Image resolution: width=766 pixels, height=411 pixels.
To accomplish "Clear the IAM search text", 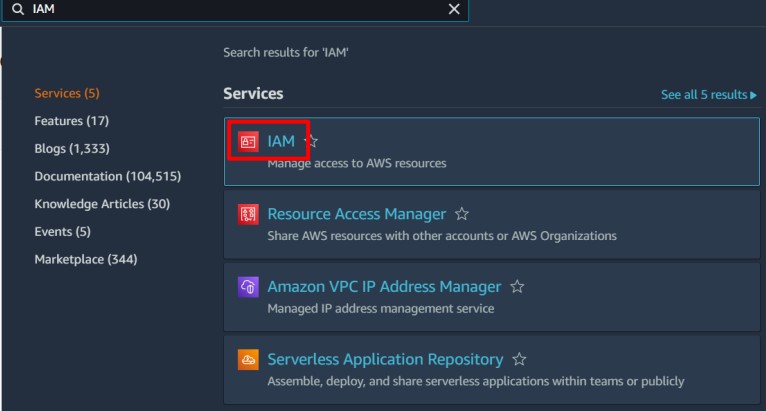I will 454,9.
